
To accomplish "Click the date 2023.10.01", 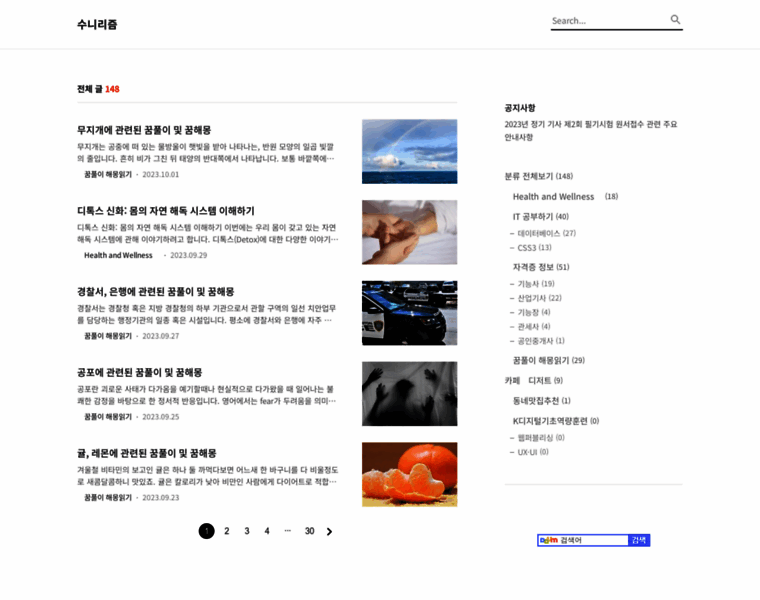I will pos(160,174).
